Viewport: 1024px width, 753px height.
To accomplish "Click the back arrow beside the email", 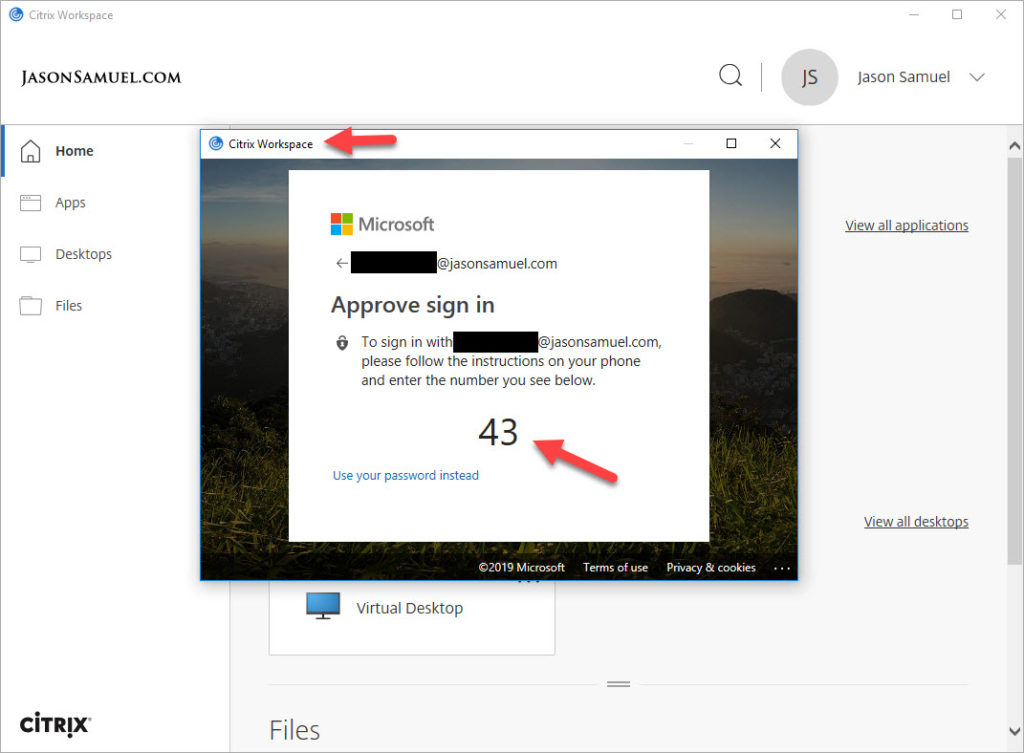I will [x=342, y=264].
